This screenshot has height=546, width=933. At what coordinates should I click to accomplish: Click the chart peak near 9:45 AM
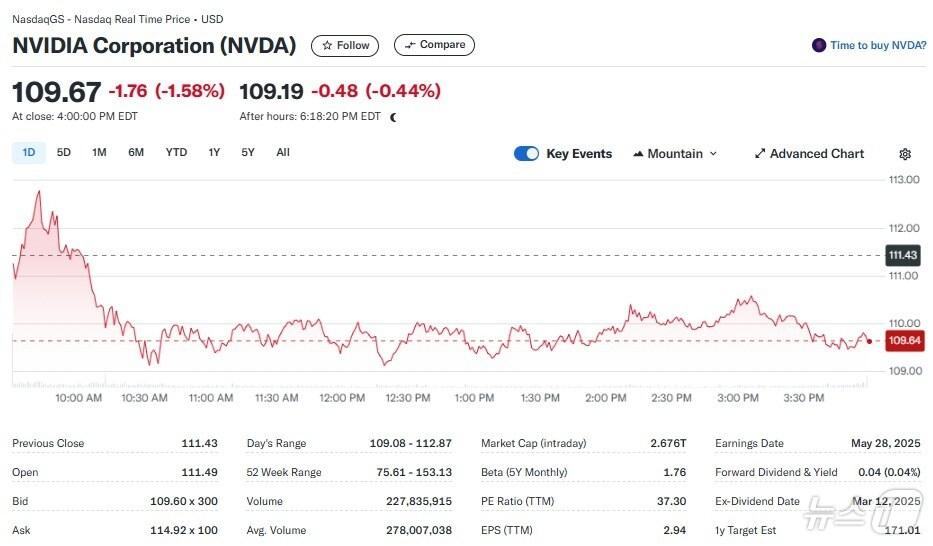pyautogui.click(x=39, y=190)
